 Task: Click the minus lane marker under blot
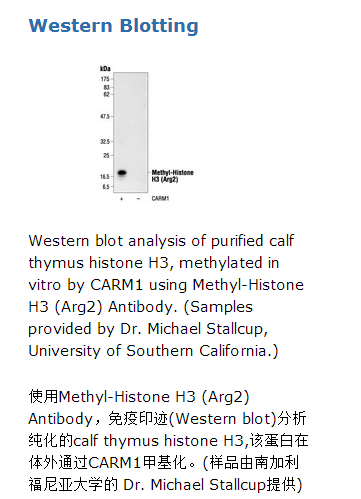(x=138, y=199)
